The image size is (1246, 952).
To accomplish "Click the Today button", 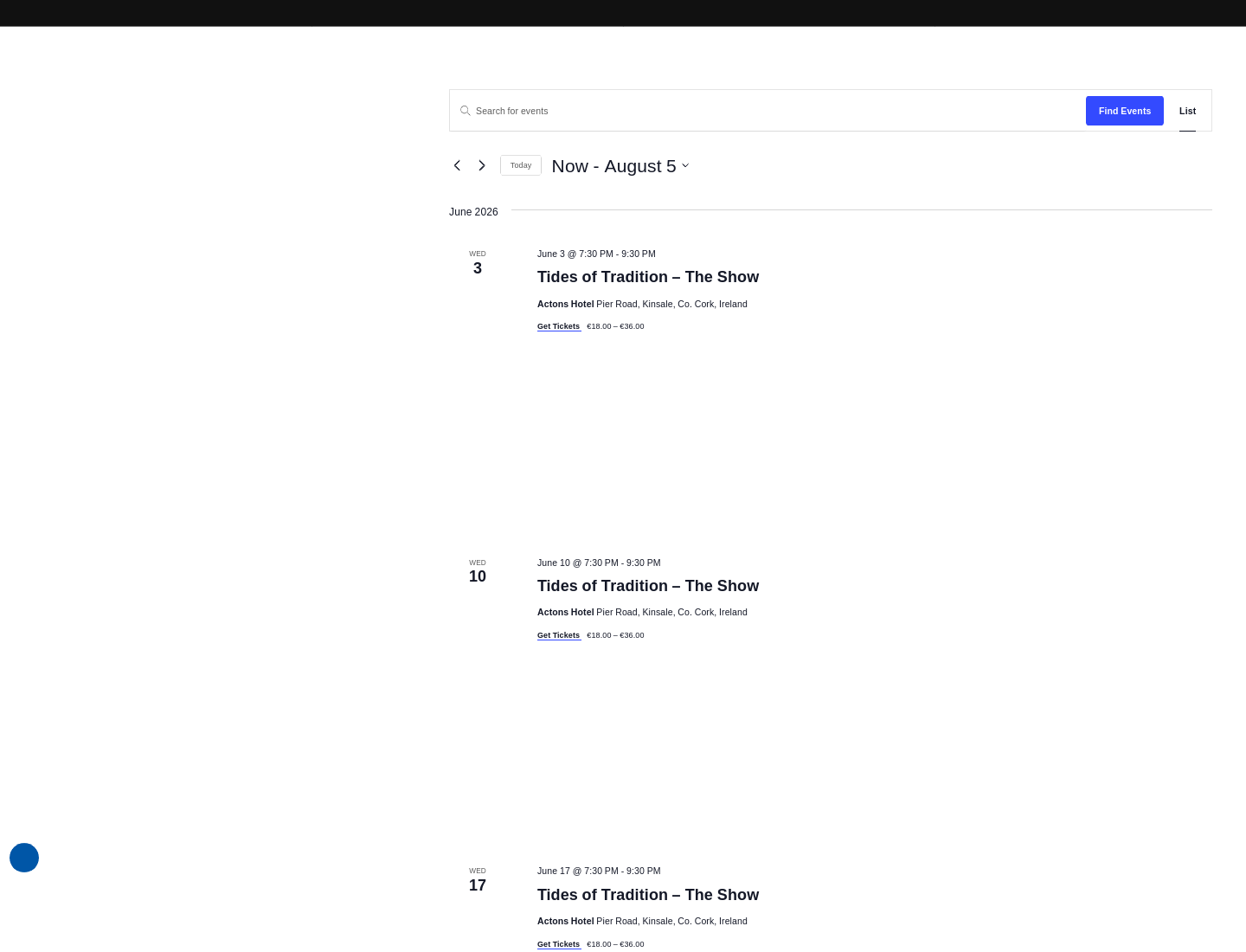I will tap(521, 165).
